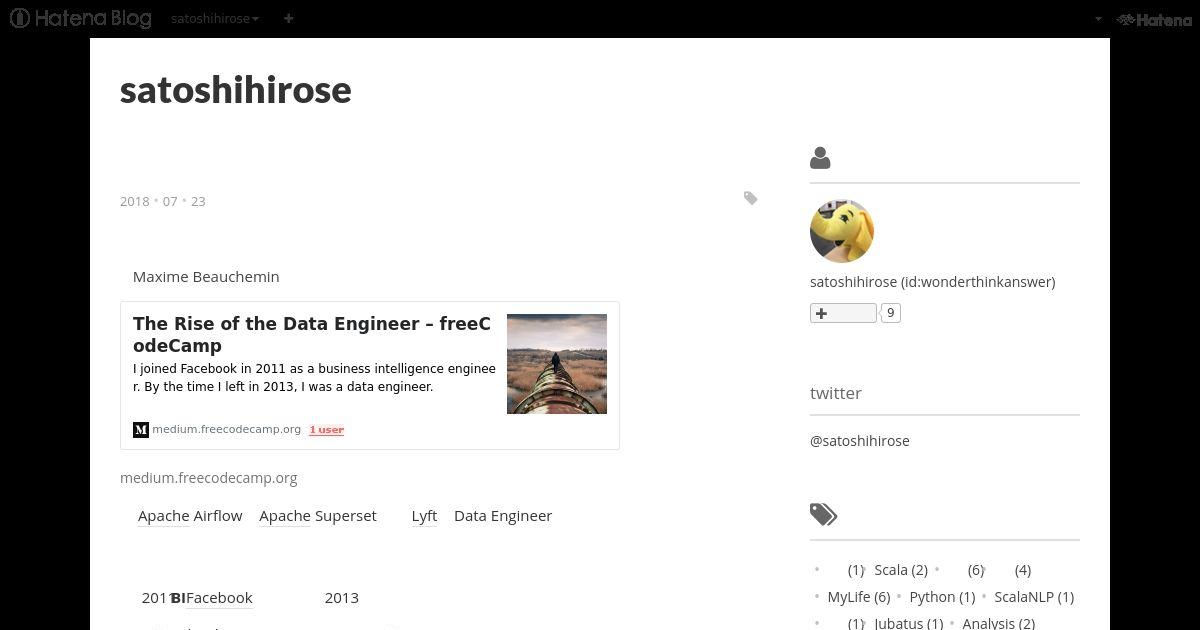The width and height of the screenshot is (1200, 630).
Task: Click the tag icon beside the post date
Action: (750, 198)
